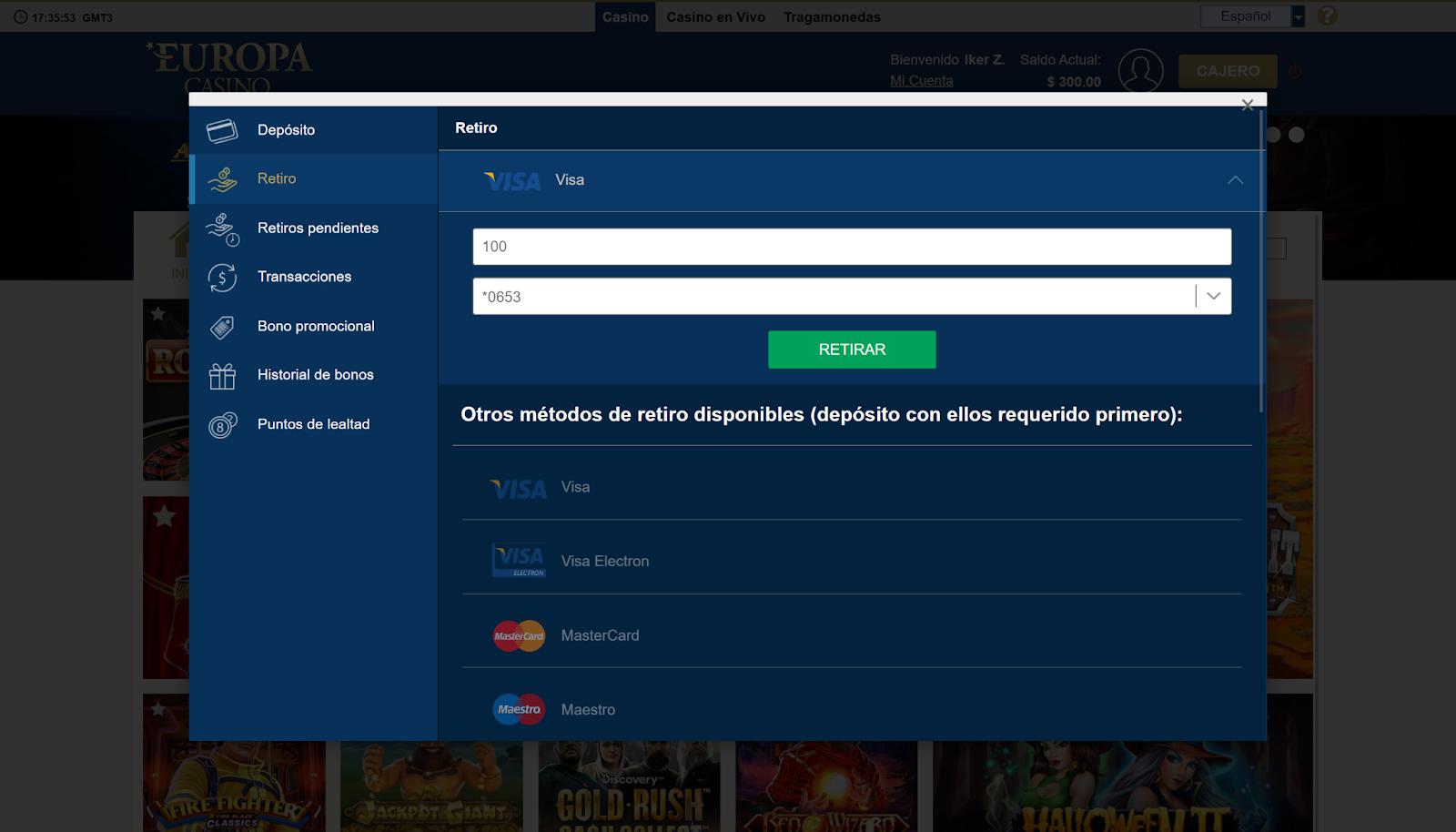1456x832 pixels.
Task: Expand the Visa Electron method row
Action: [852, 561]
